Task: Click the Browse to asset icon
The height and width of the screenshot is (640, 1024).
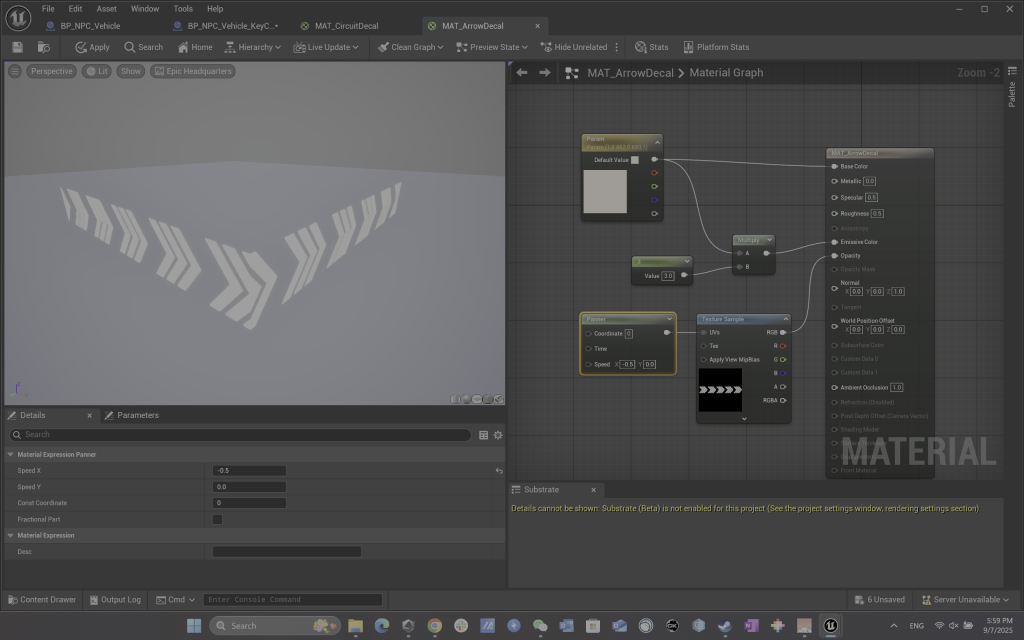Action: point(44,47)
